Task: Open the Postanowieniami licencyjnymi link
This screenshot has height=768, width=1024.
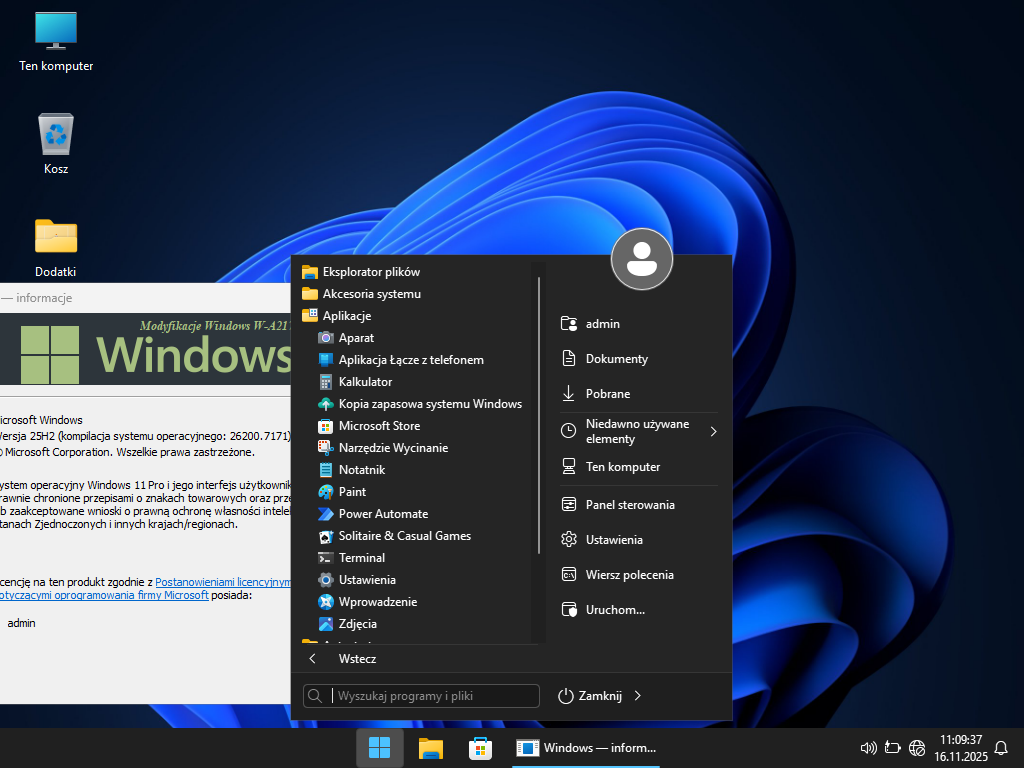Action: tap(222, 581)
